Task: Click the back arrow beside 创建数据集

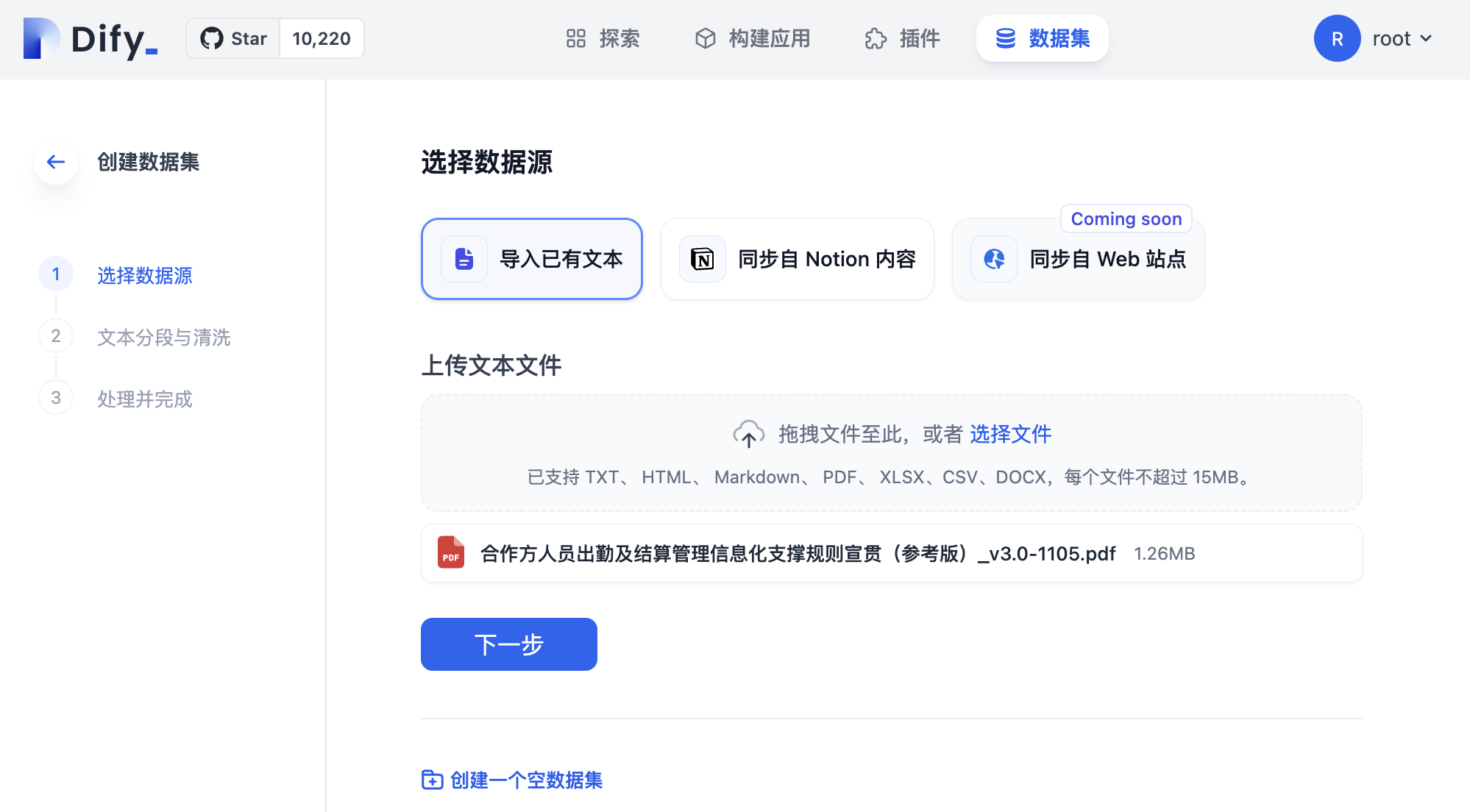Action: pos(56,162)
